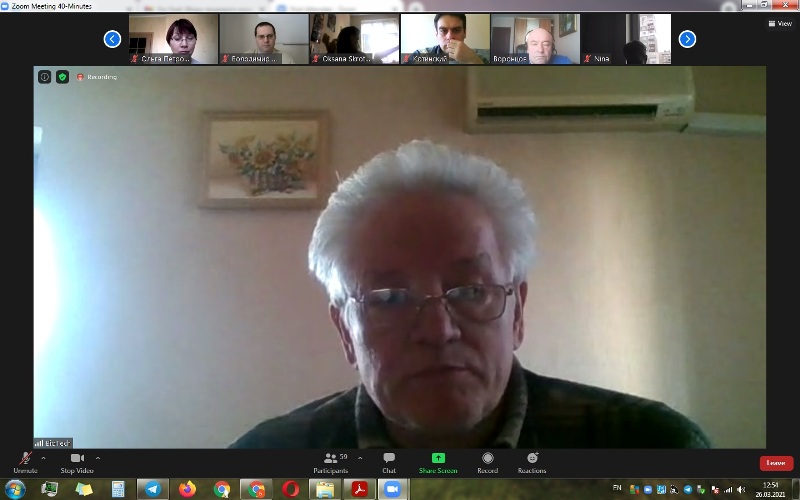Image resolution: width=800 pixels, height=500 pixels.
Task: Show previous participants with left arrow
Action: tap(112, 39)
